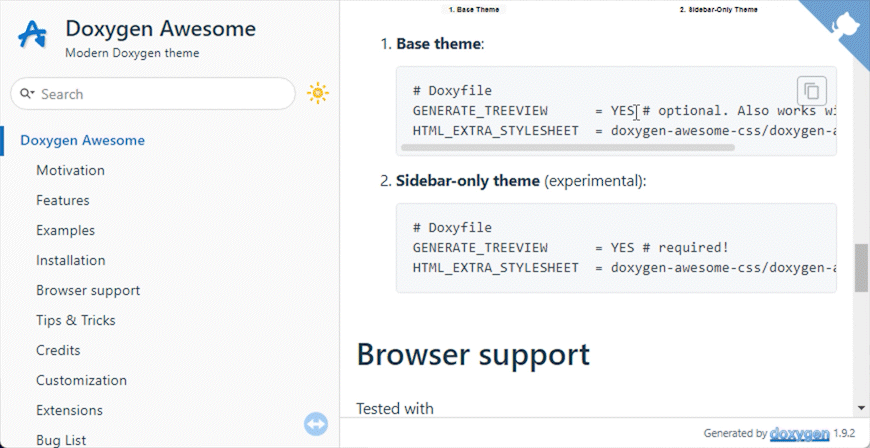870x448 pixels.
Task: Navigate to Features in sidebar
Action: click(x=63, y=200)
